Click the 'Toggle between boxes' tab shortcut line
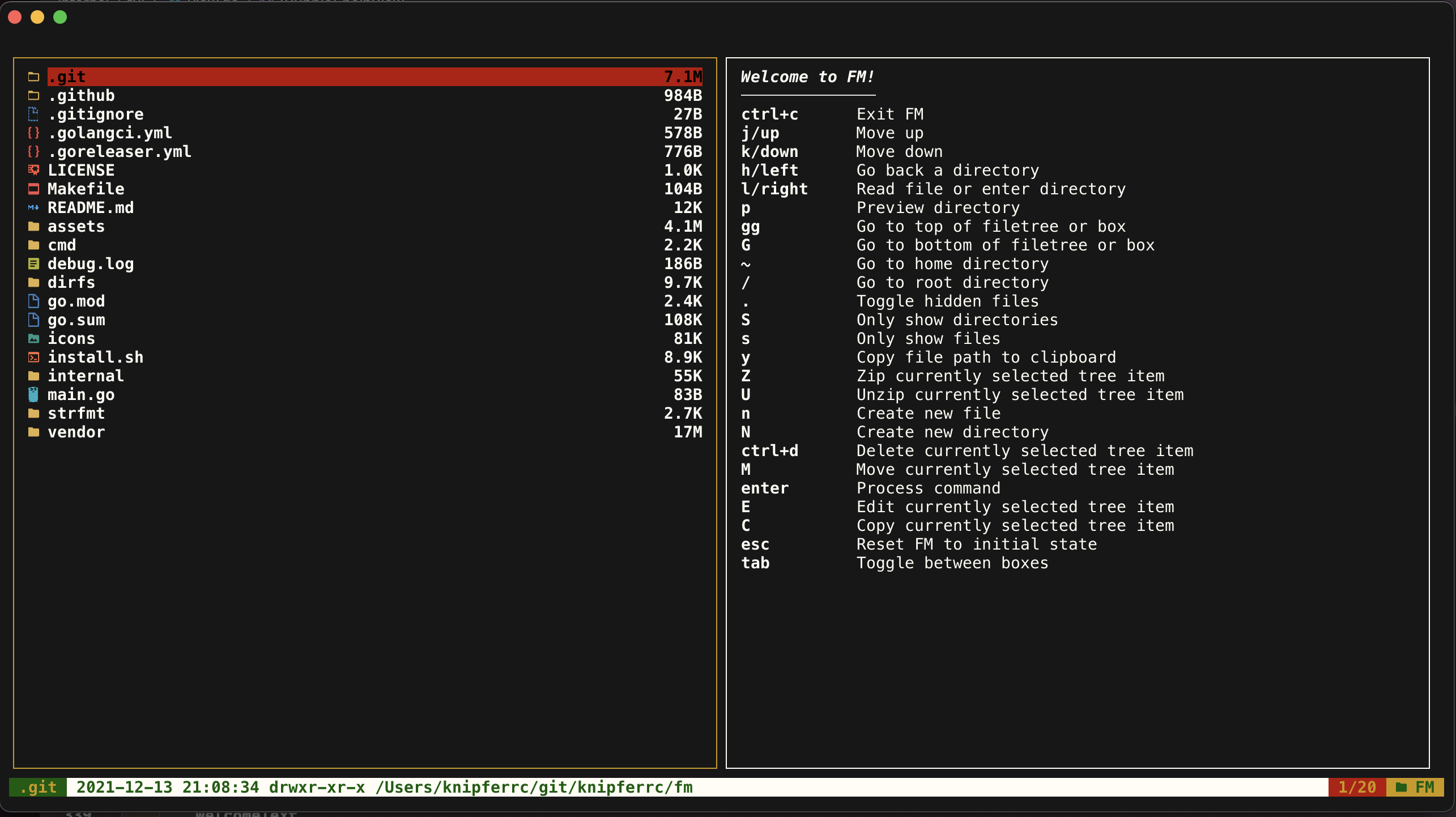The image size is (1456, 817). 952,563
